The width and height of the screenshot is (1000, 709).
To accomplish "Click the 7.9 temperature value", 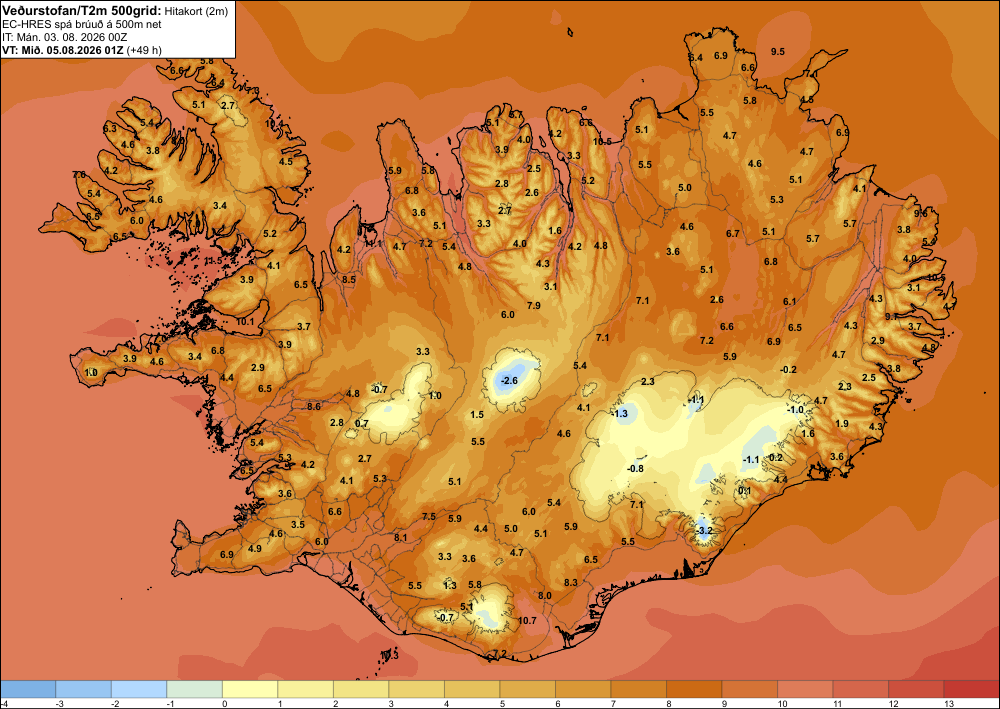I will pos(534,305).
